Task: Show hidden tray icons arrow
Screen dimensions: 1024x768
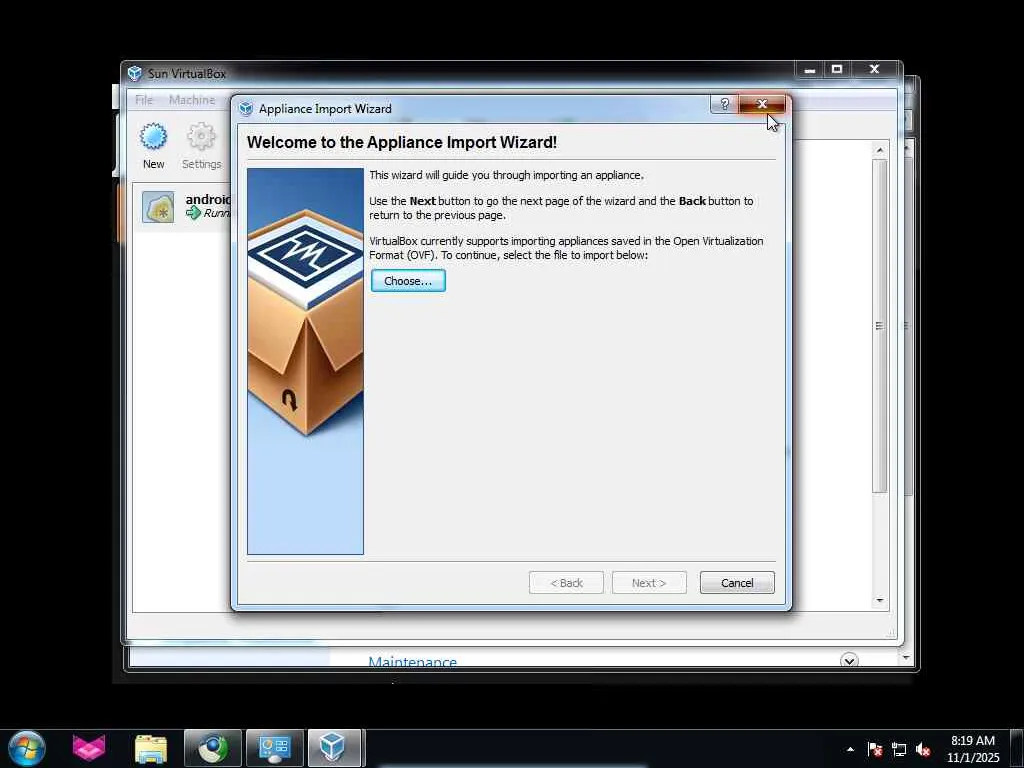Action: (x=850, y=749)
